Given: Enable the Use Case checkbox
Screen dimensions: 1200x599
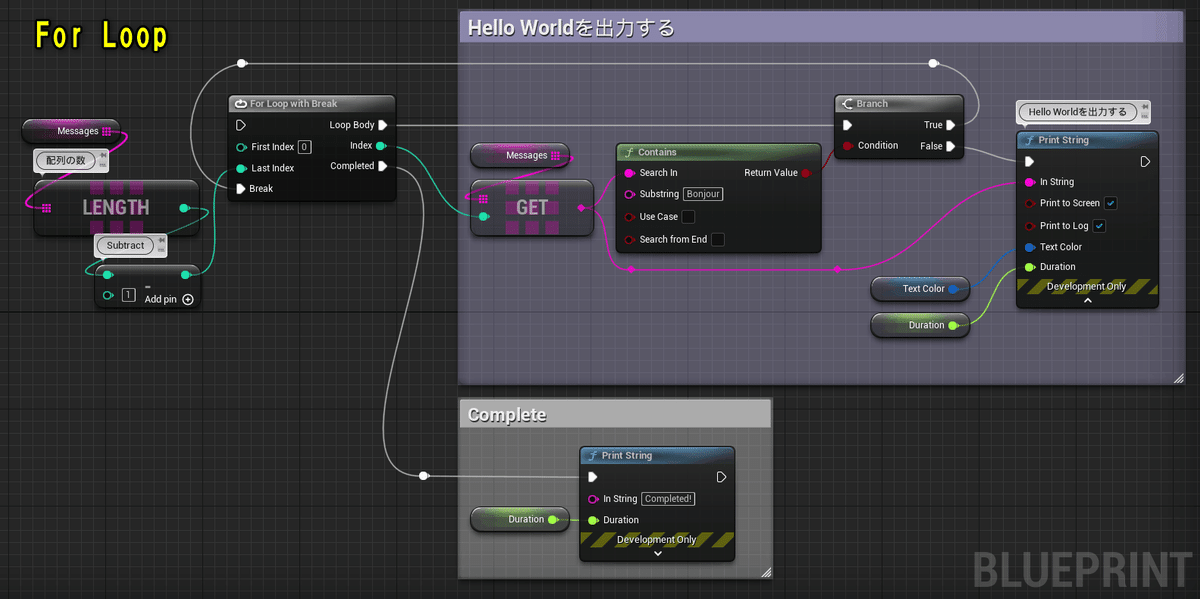Looking at the screenshot, I should [x=688, y=217].
